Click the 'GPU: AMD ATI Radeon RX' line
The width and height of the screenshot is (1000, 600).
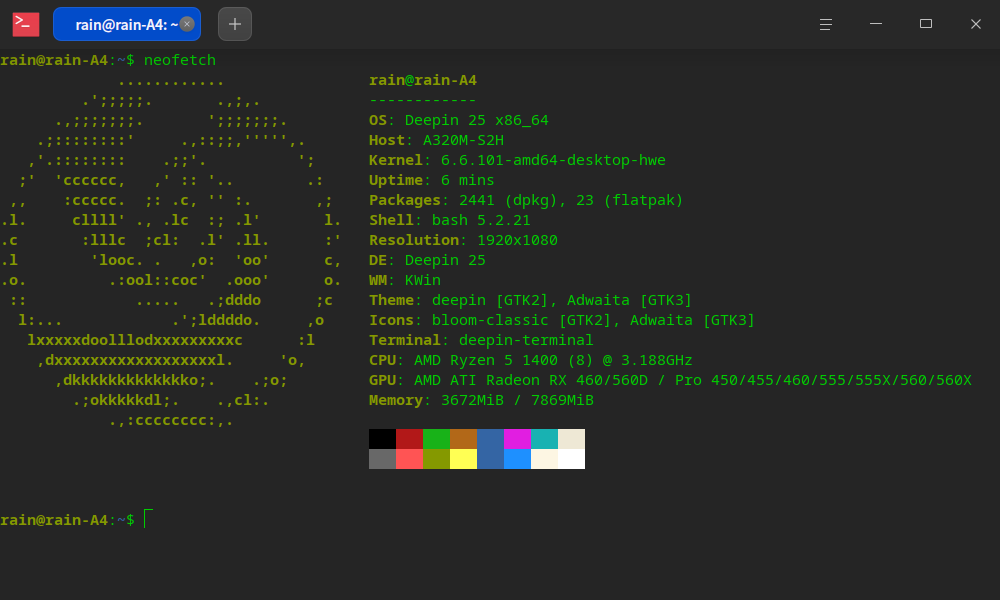pos(670,380)
